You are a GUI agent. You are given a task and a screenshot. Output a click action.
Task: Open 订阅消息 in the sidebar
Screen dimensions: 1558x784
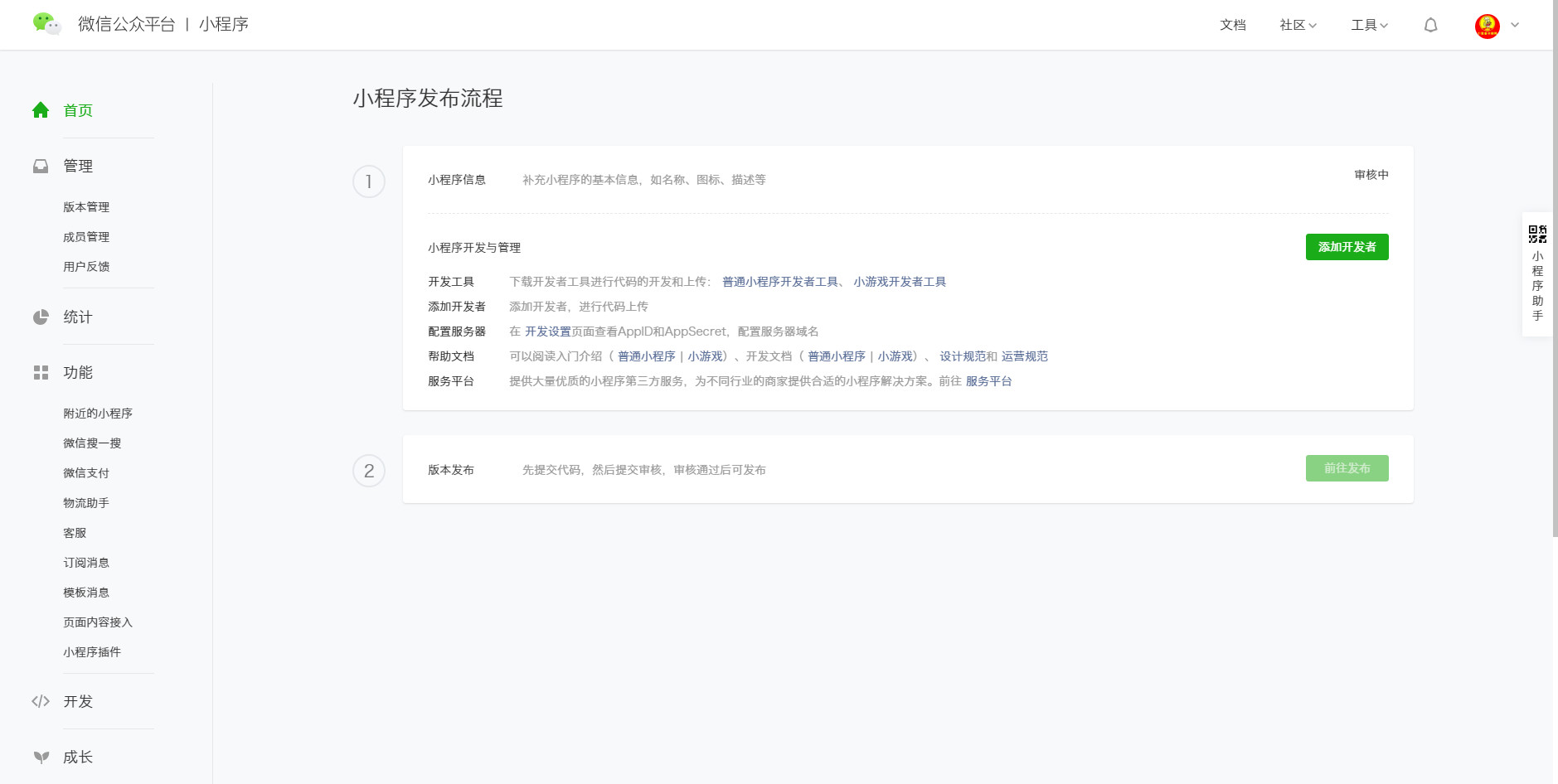coord(86,563)
